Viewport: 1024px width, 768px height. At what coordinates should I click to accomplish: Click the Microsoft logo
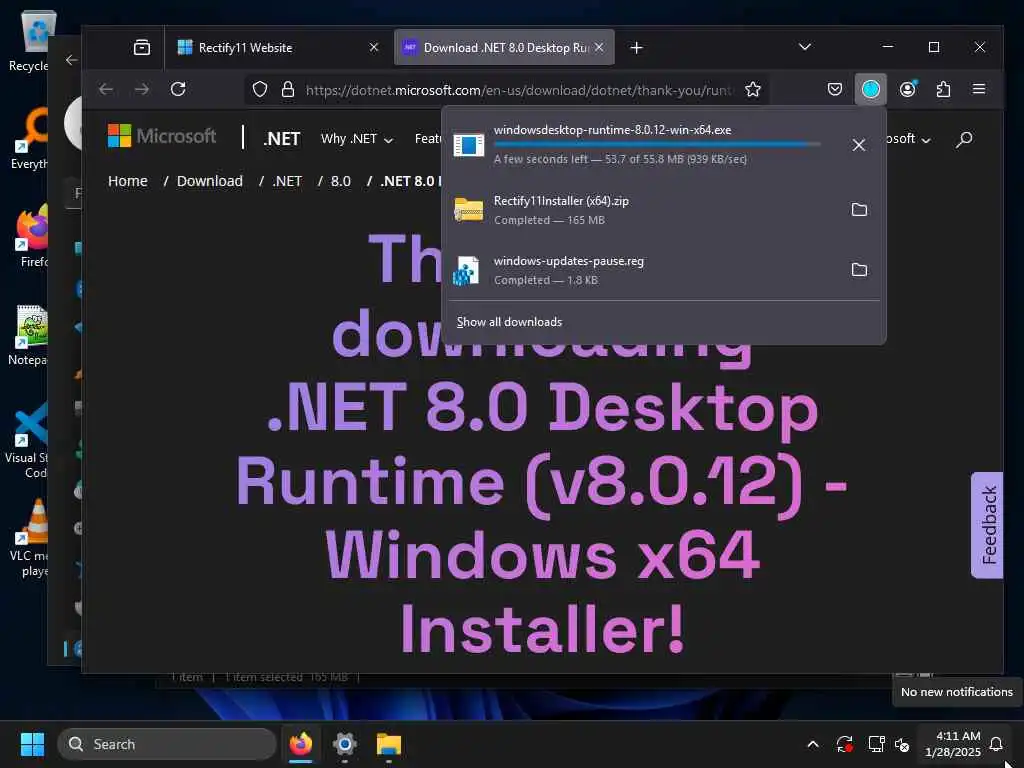click(161, 136)
